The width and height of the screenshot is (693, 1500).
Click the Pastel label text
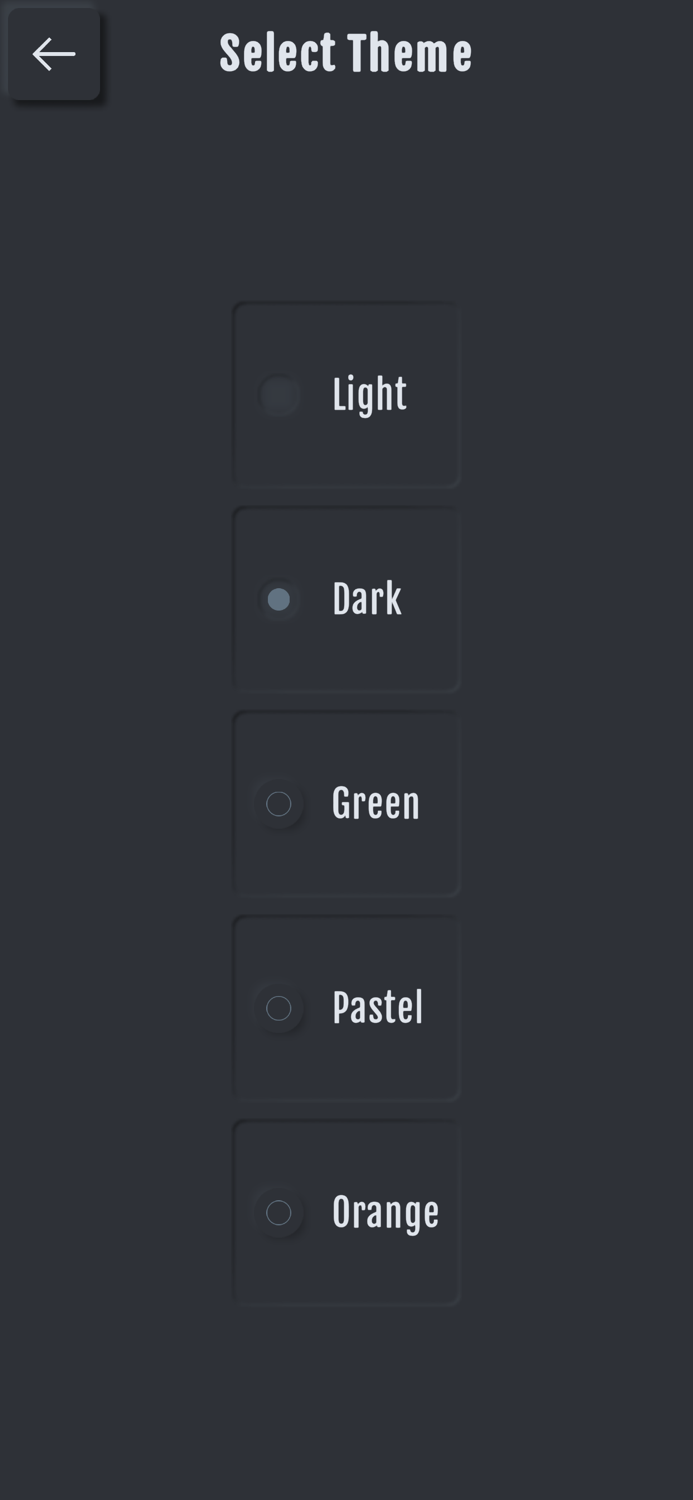[x=379, y=1008]
